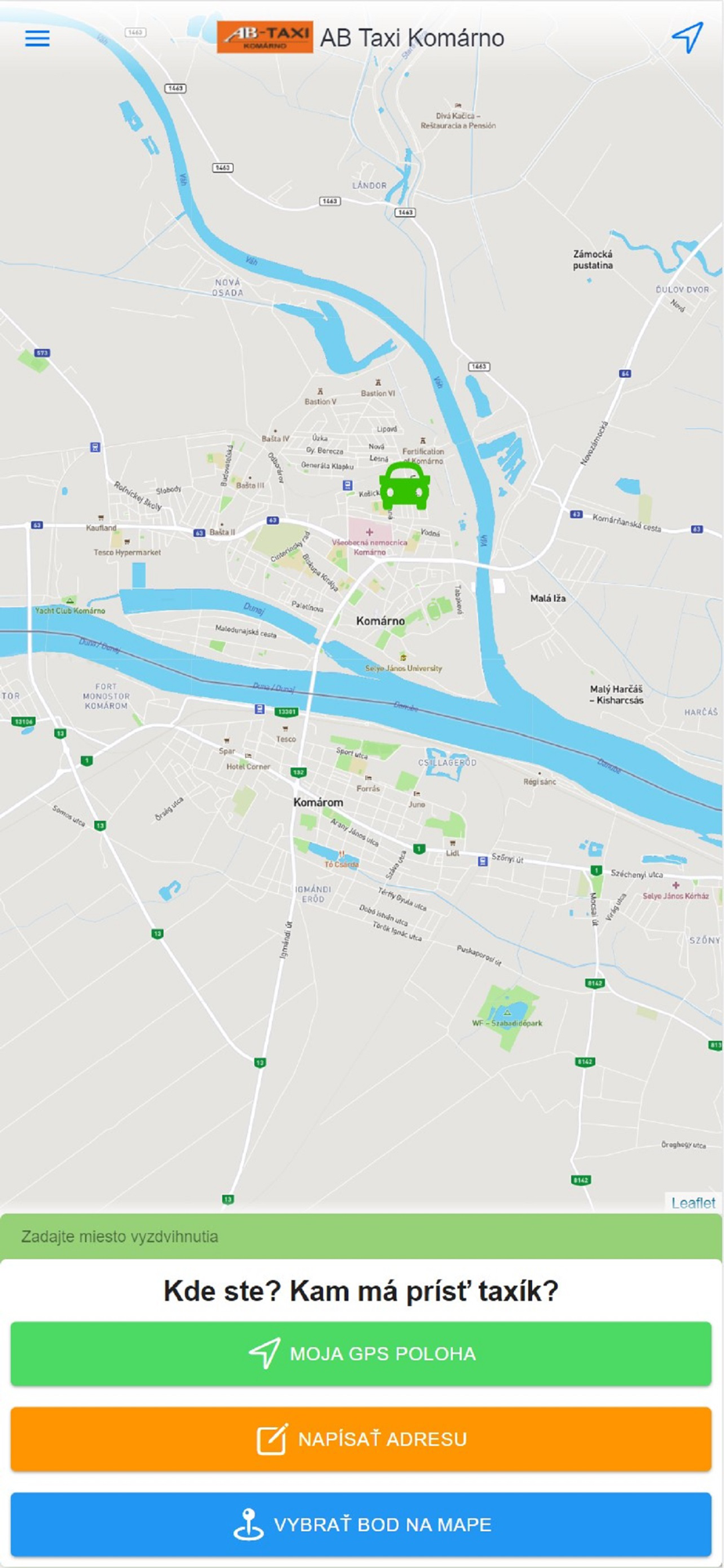
Task: Tap the location arrow icon top right
Action: tap(687, 37)
